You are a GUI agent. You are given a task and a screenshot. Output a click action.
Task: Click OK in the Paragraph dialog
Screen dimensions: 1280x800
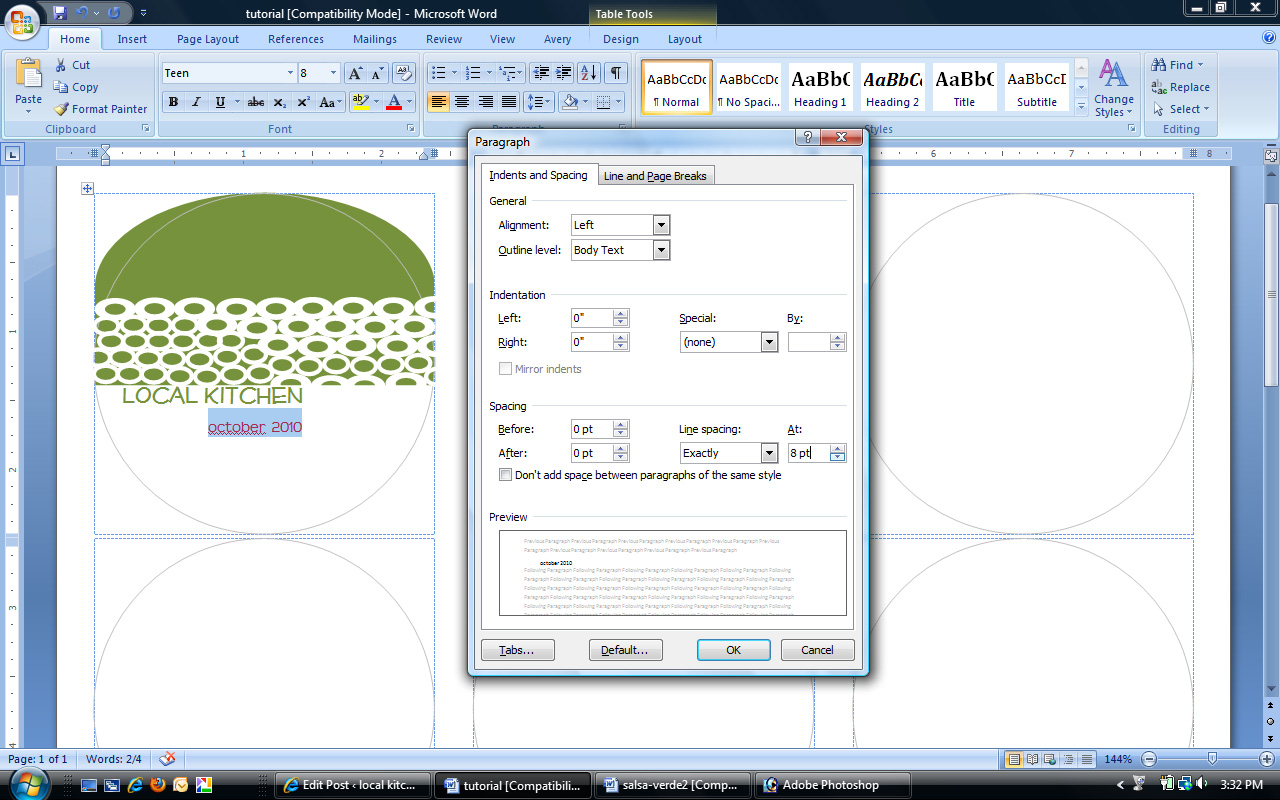pos(733,650)
